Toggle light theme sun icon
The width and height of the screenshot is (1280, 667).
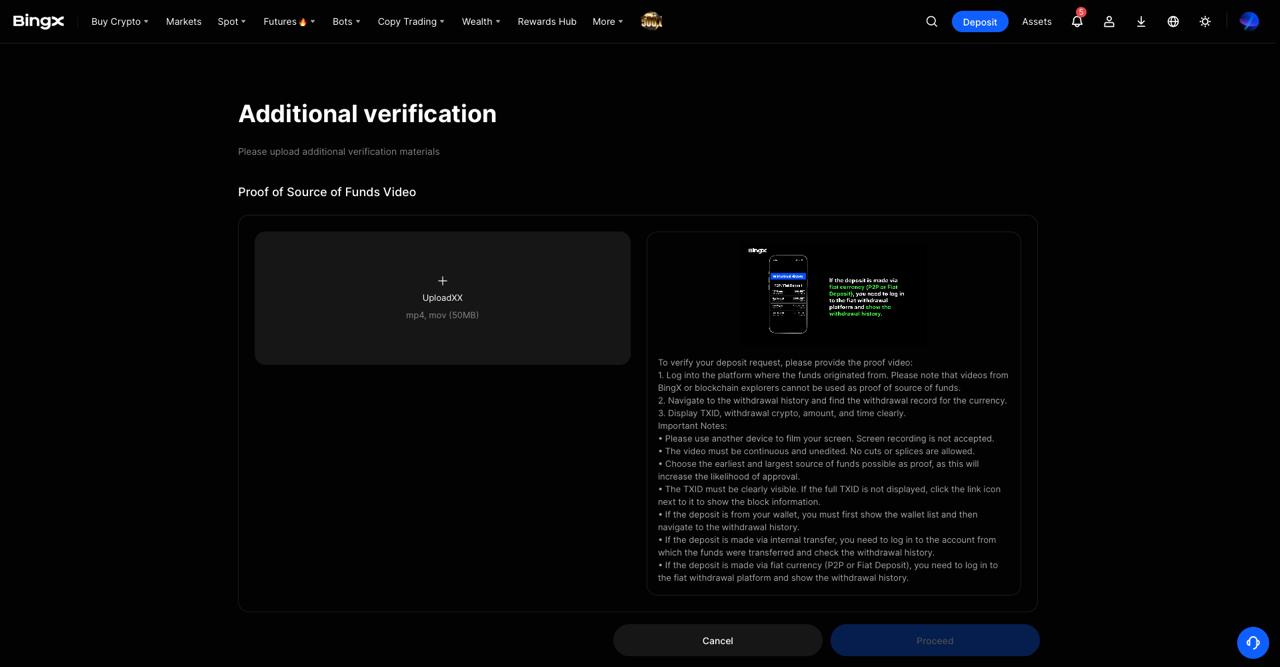coord(1205,21)
